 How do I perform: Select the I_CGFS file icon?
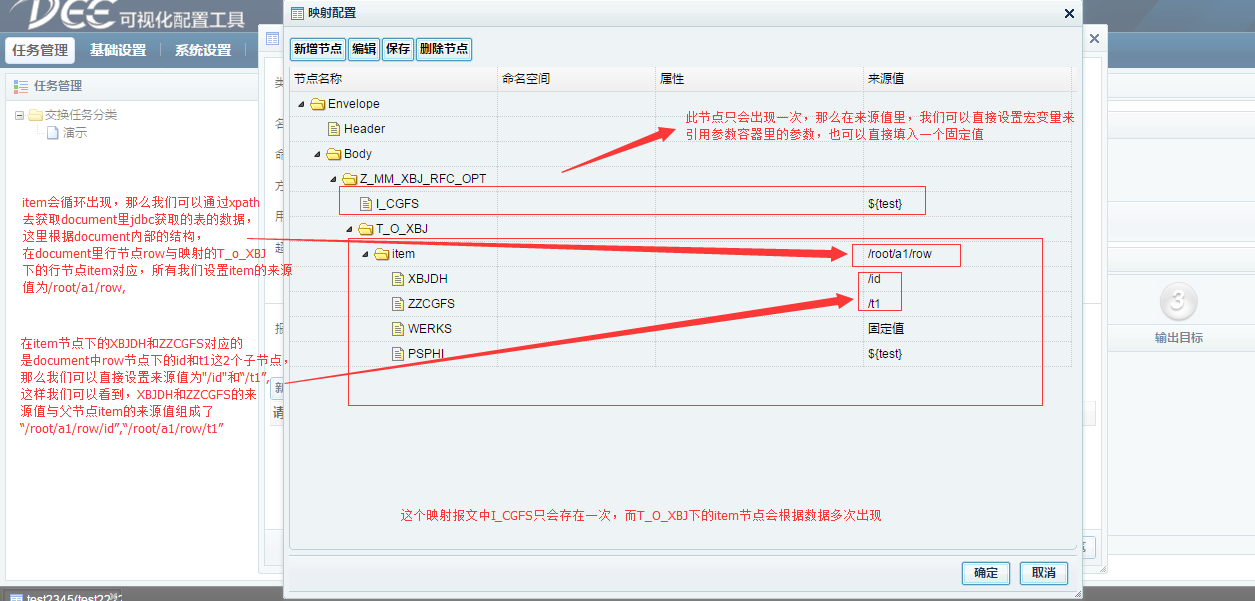click(366, 204)
